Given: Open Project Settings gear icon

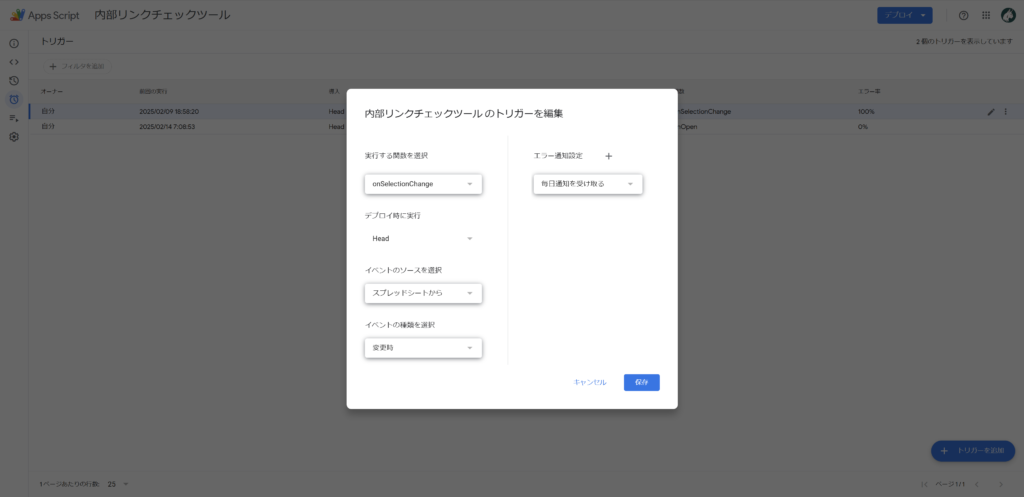Looking at the screenshot, I should tap(14, 137).
